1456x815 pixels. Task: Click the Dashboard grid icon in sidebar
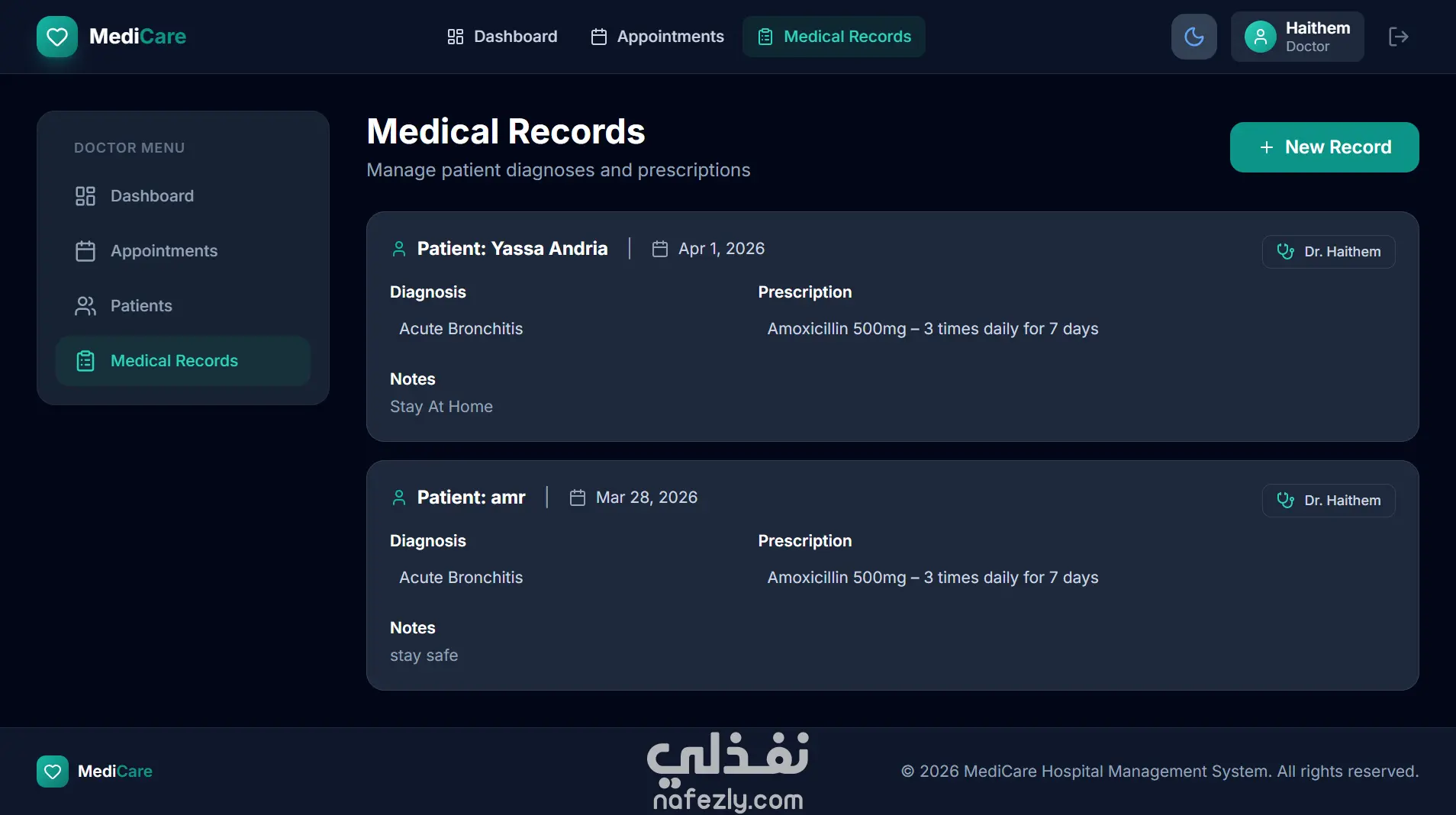point(85,196)
